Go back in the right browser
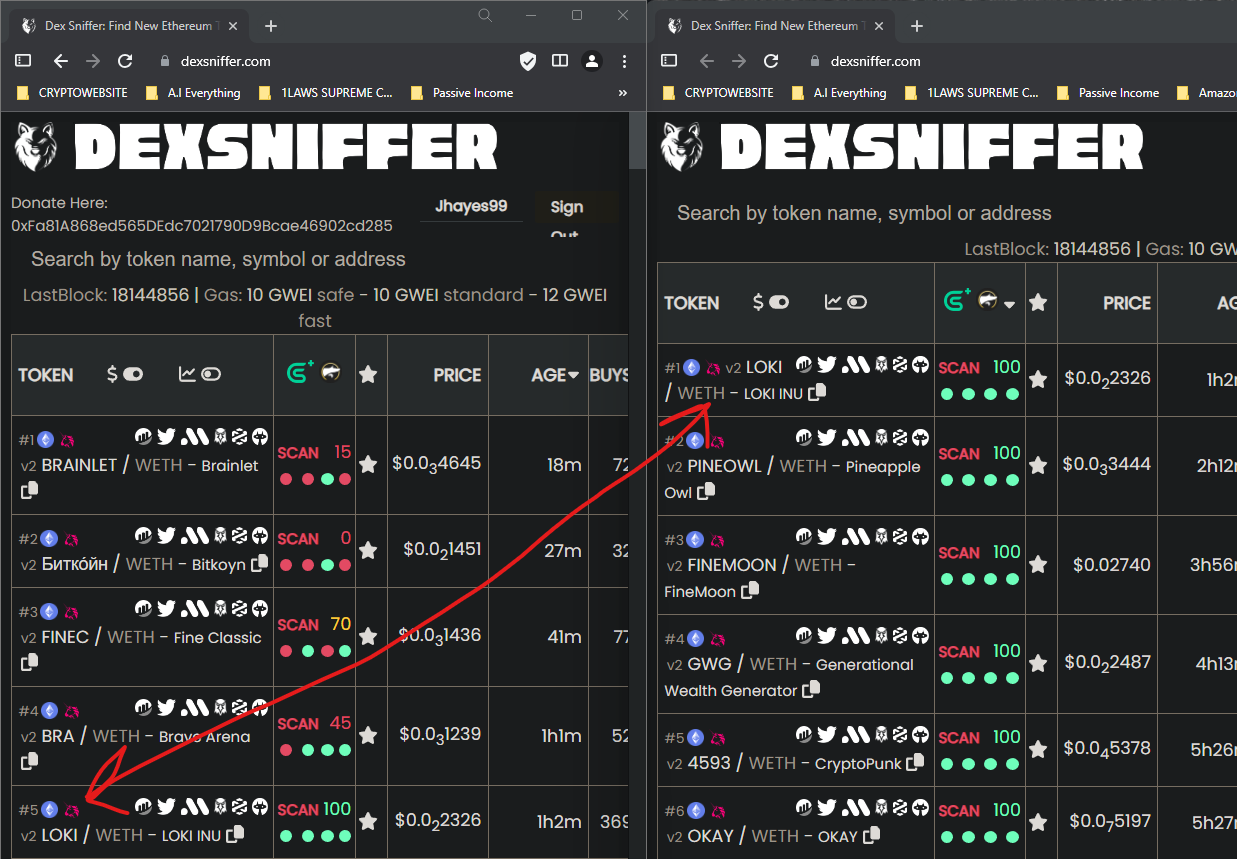Screen dimensions: 1237x859 tap(707, 61)
